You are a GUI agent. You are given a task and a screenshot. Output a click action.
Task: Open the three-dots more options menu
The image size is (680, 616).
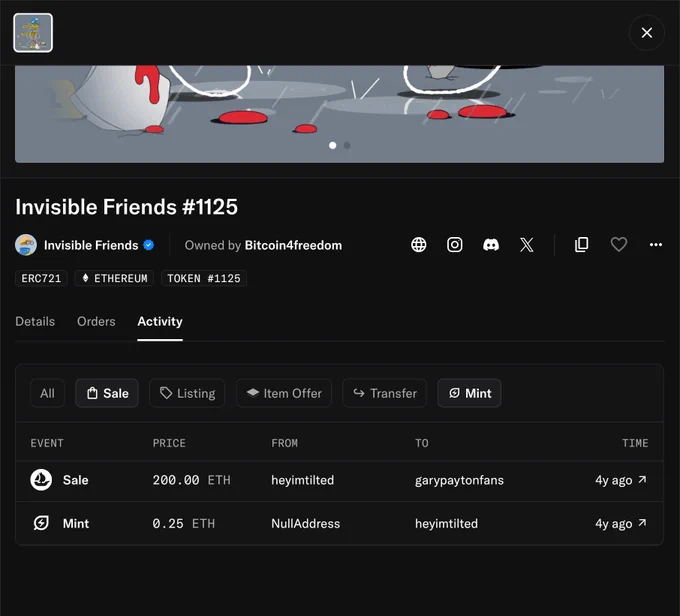point(656,245)
